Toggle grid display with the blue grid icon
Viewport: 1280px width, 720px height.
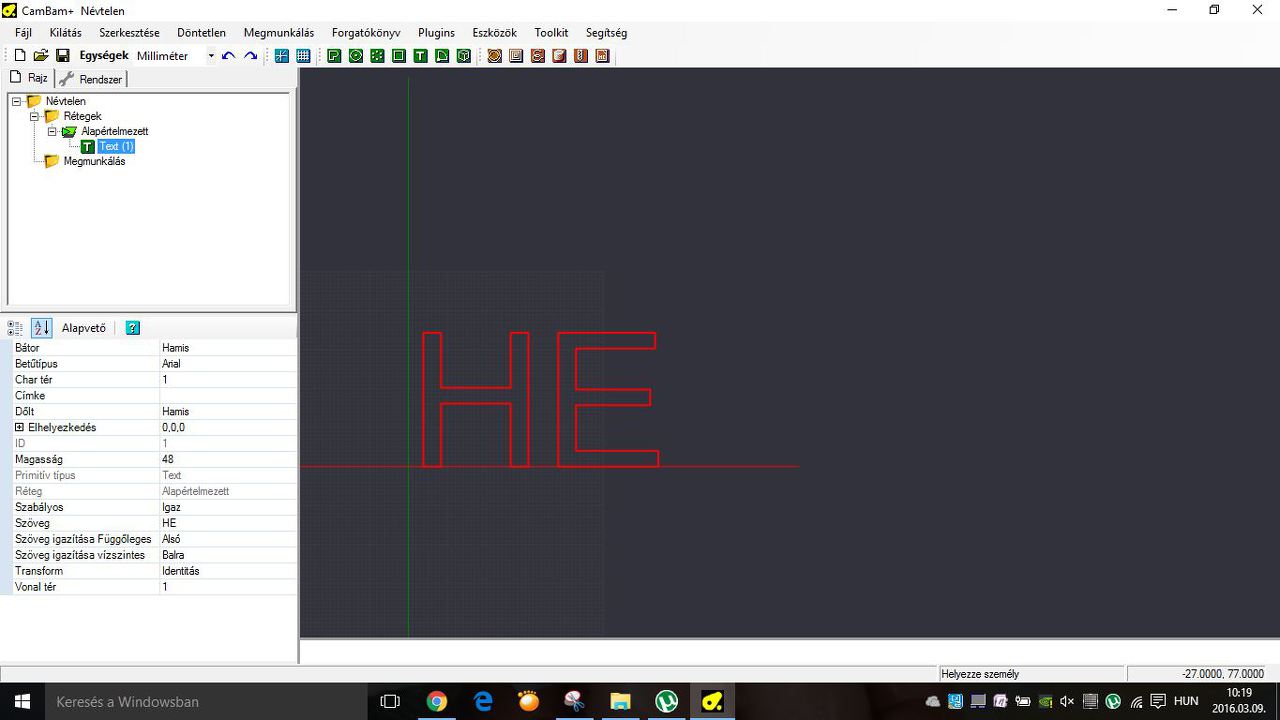click(303, 56)
